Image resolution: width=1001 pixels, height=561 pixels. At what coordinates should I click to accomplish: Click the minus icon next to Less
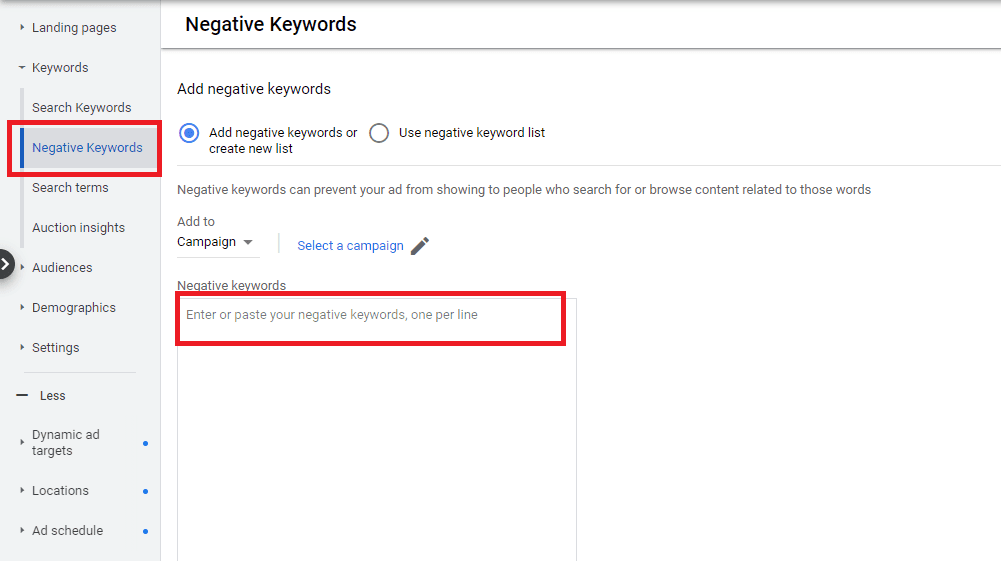coord(22,396)
